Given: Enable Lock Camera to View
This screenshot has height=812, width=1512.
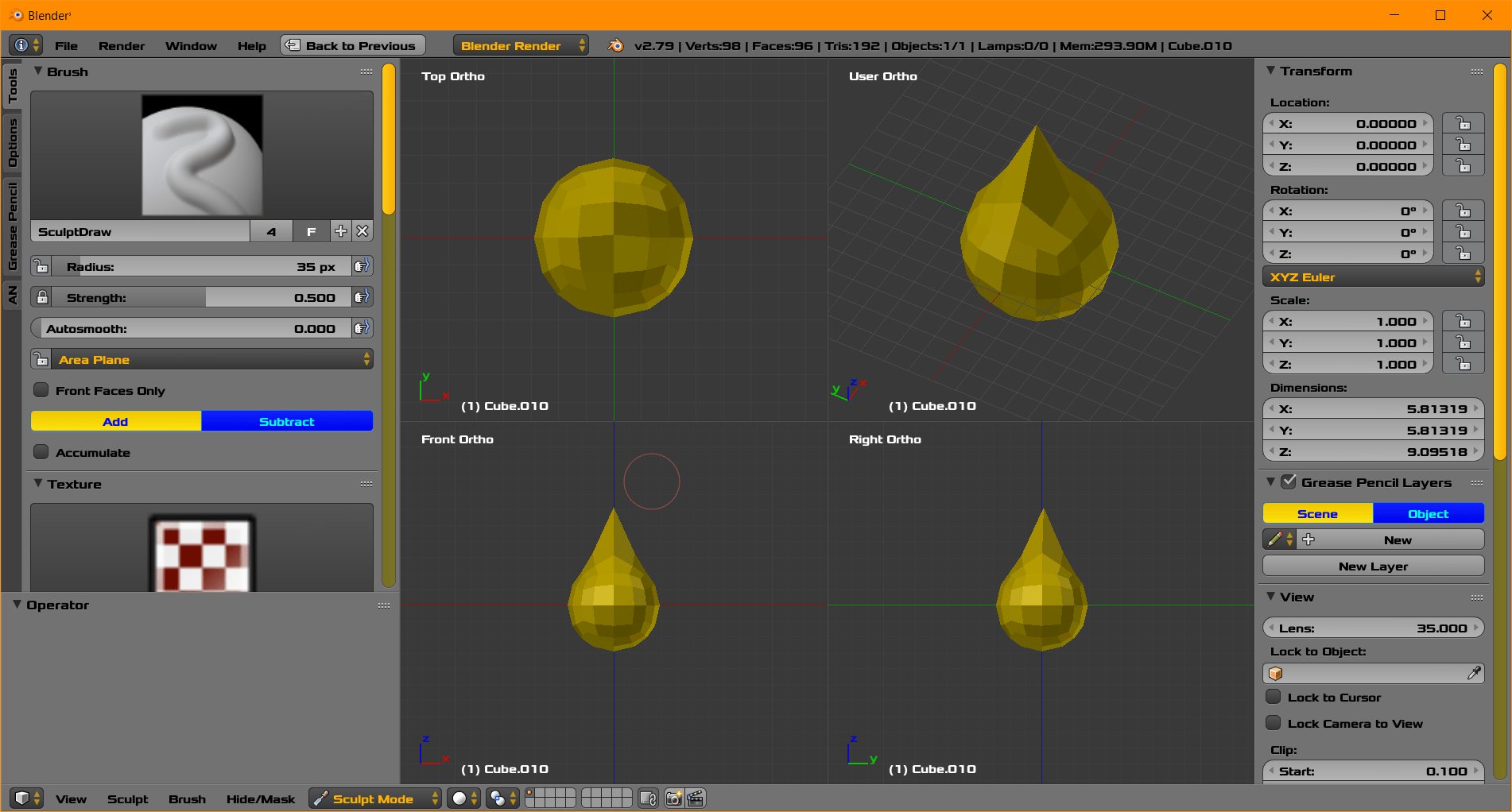Looking at the screenshot, I should point(1274,724).
